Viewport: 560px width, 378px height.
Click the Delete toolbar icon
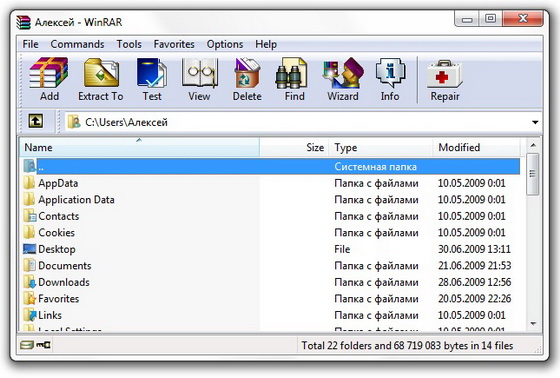point(247,73)
